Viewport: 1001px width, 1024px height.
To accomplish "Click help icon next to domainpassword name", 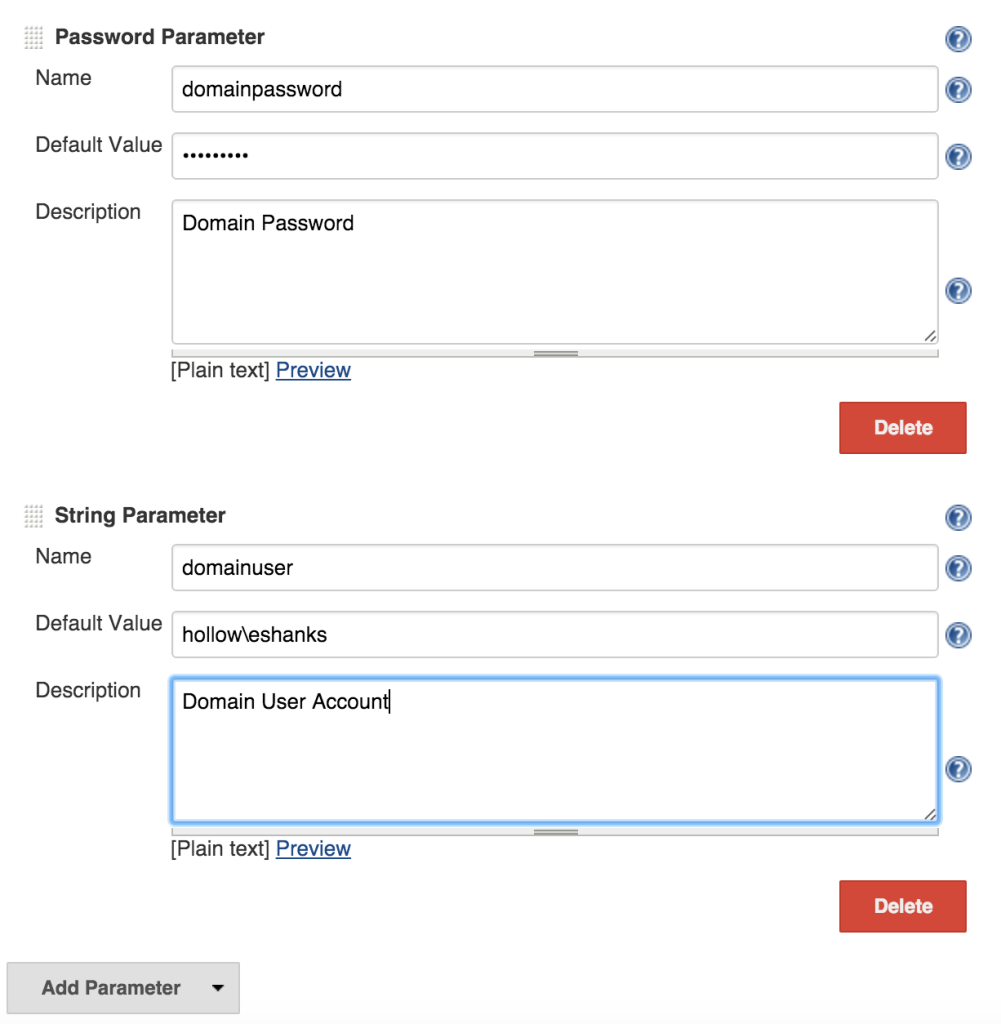I will tap(958, 90).
